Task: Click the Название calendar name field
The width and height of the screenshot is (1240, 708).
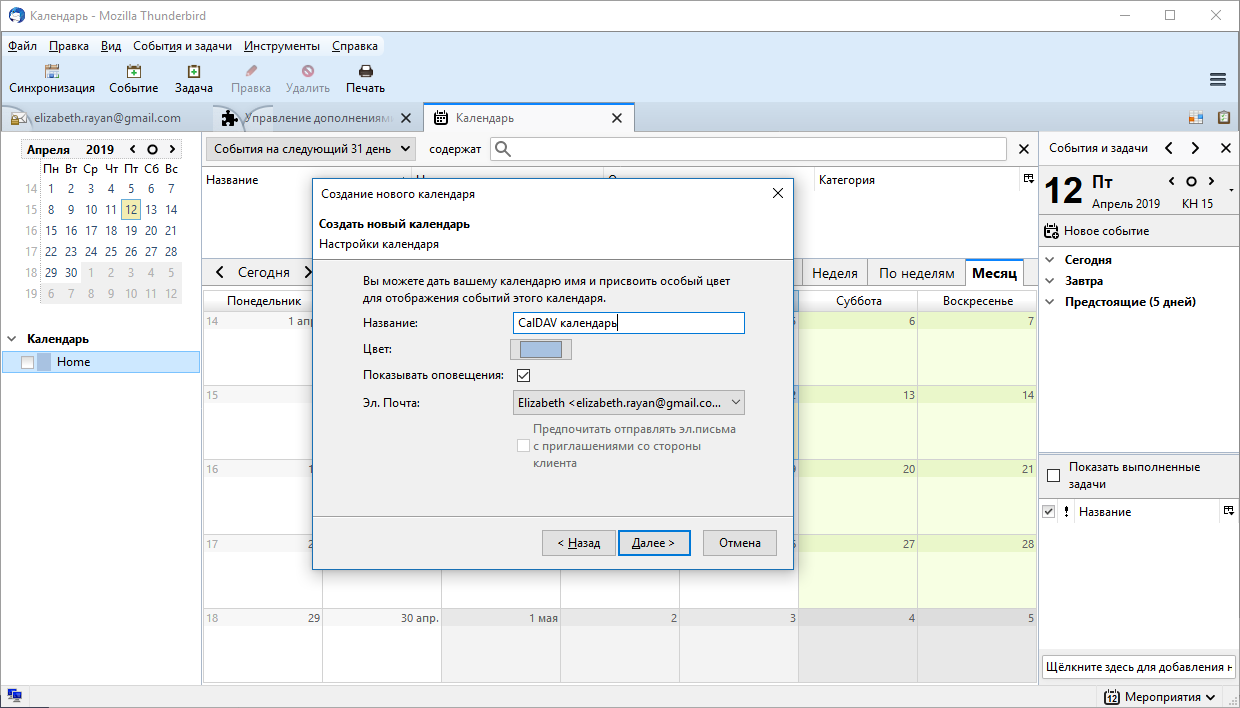Action: click(x=628, y=323)
